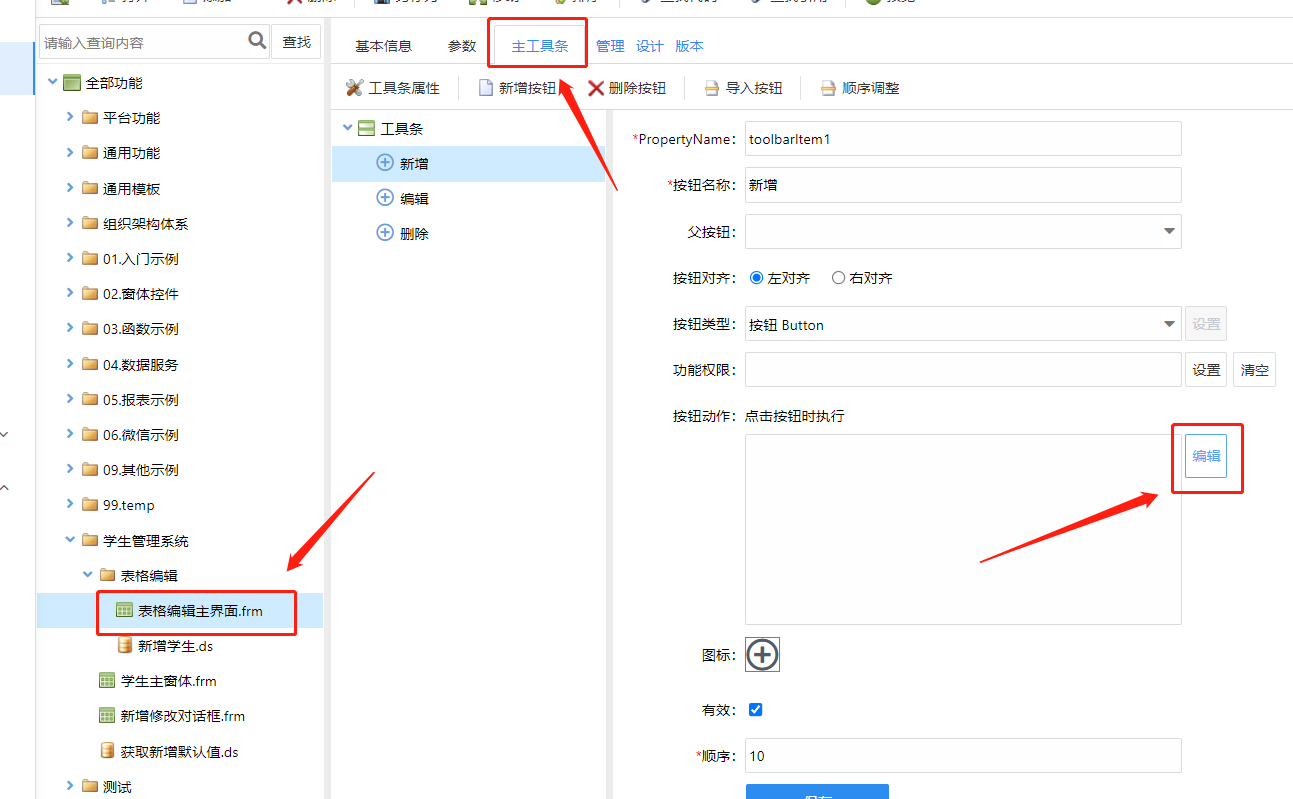Image resolution: width=1293 pixels, height=799 pixels.
Task: Click the 全部功能 root icon
Action: (72, 82)
